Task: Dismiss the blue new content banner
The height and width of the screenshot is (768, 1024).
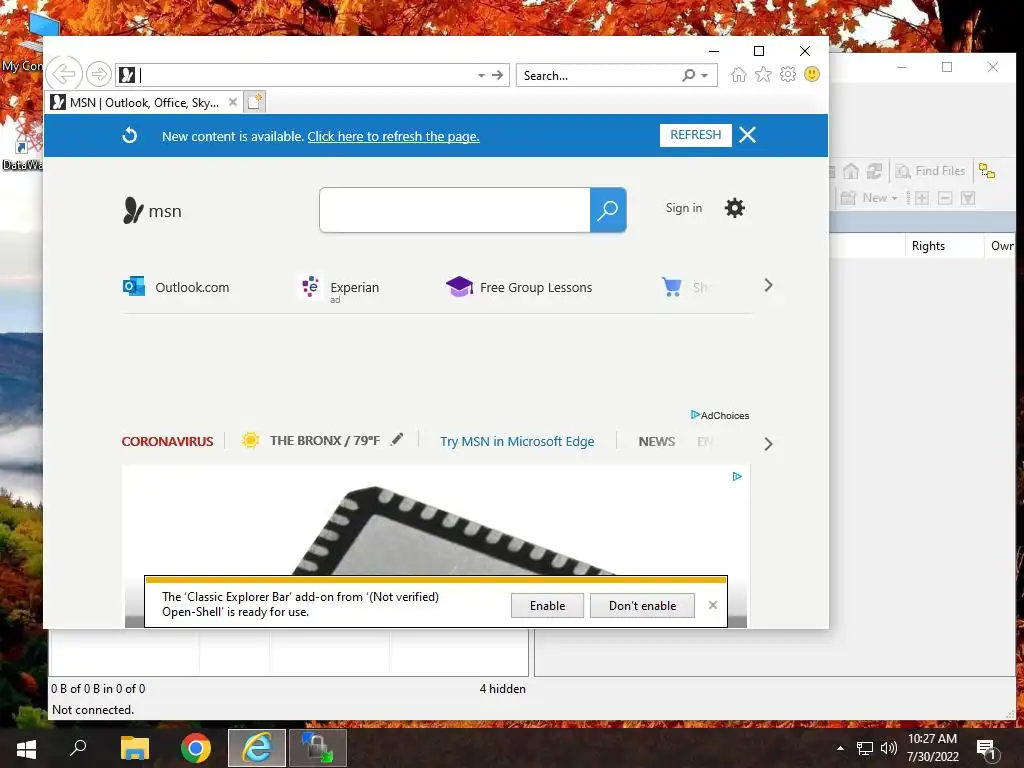Action: [748, 135]
